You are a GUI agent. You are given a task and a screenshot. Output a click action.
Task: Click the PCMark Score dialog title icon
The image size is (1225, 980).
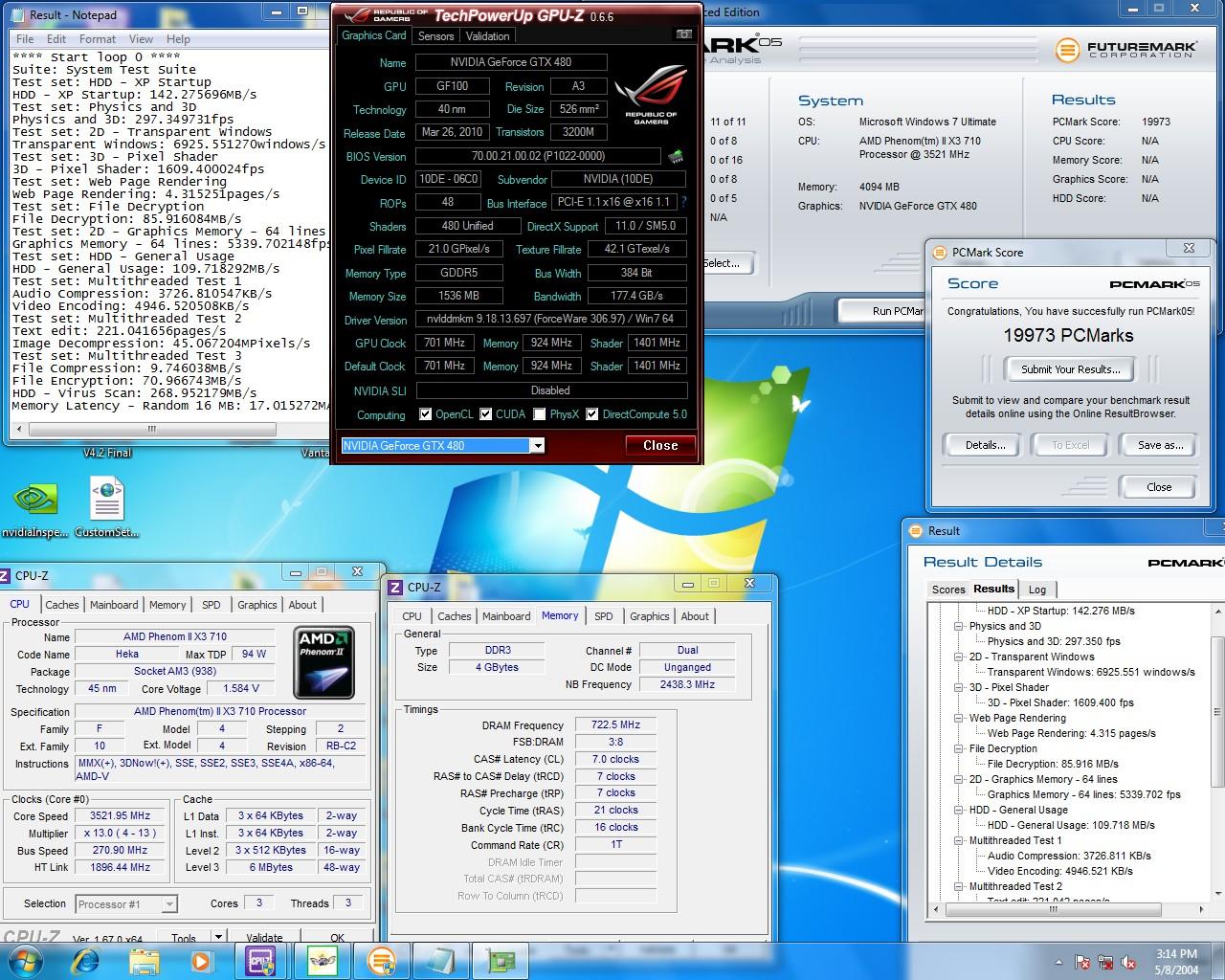(941, 252)
